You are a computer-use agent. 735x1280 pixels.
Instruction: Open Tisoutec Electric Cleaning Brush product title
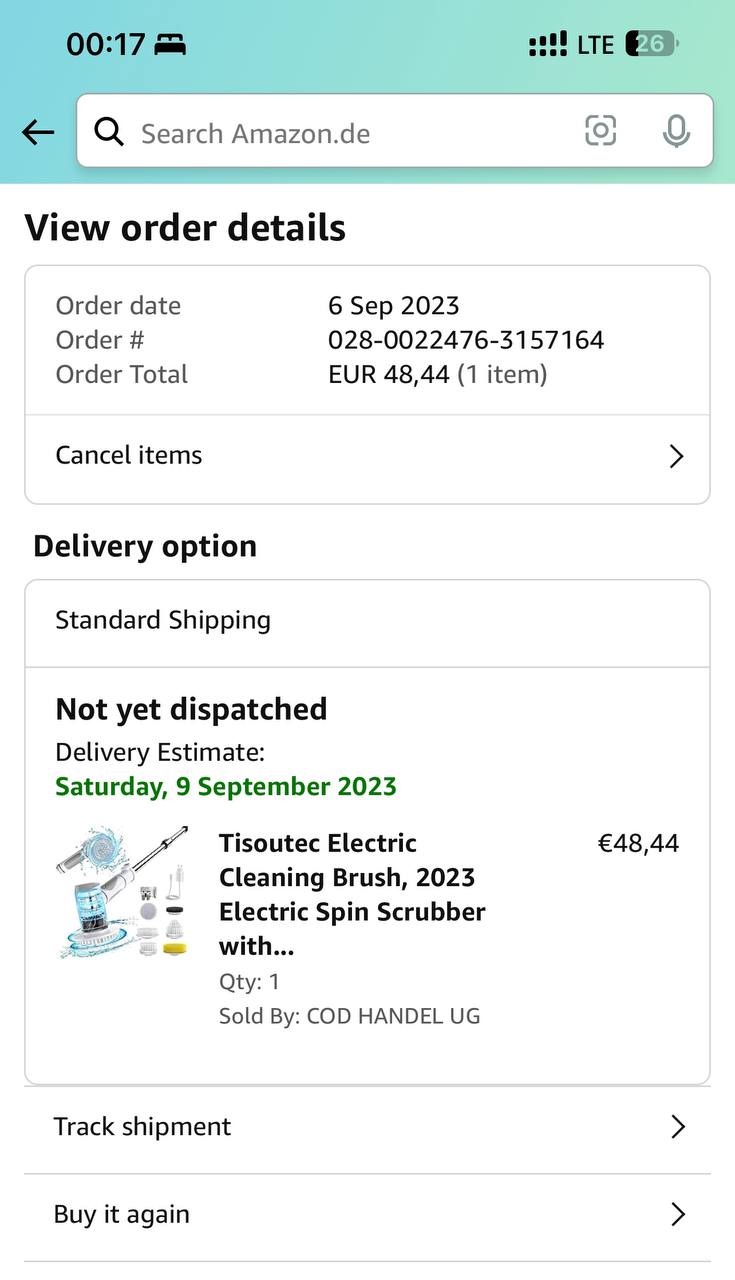click(x=352, y=894)
